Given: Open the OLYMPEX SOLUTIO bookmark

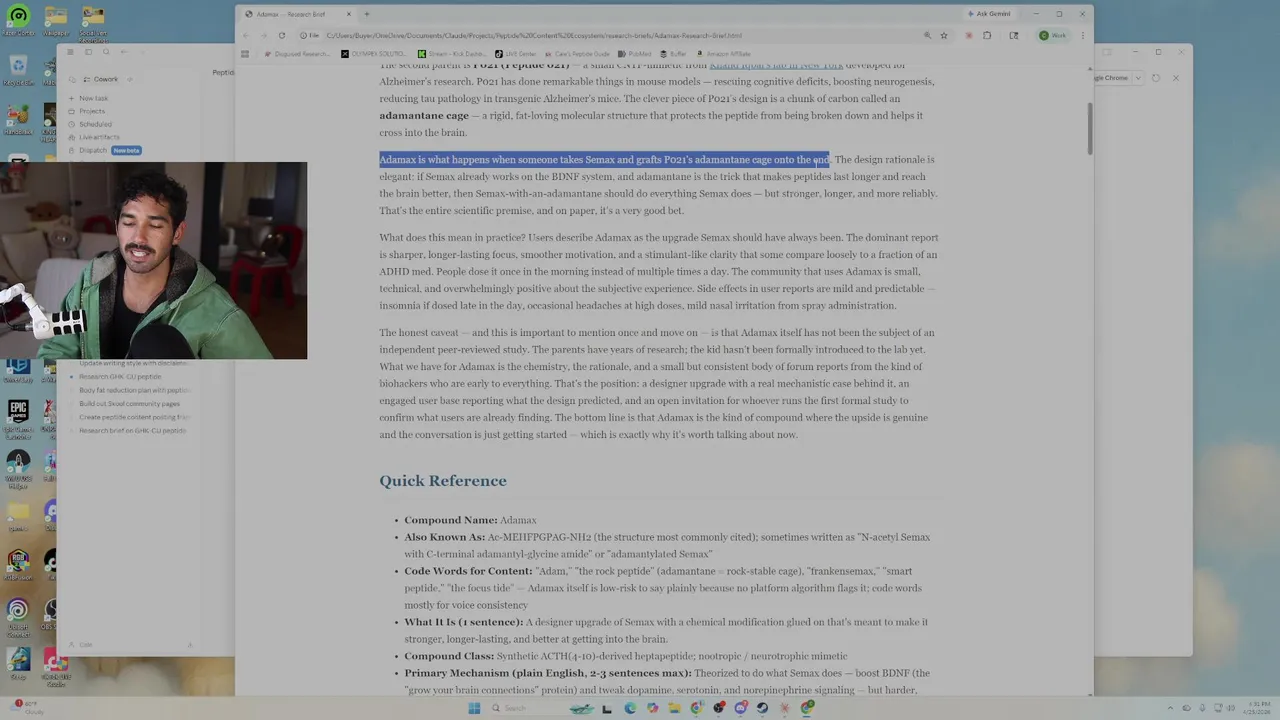Looking at the screenshot, I should coord(374,54).
